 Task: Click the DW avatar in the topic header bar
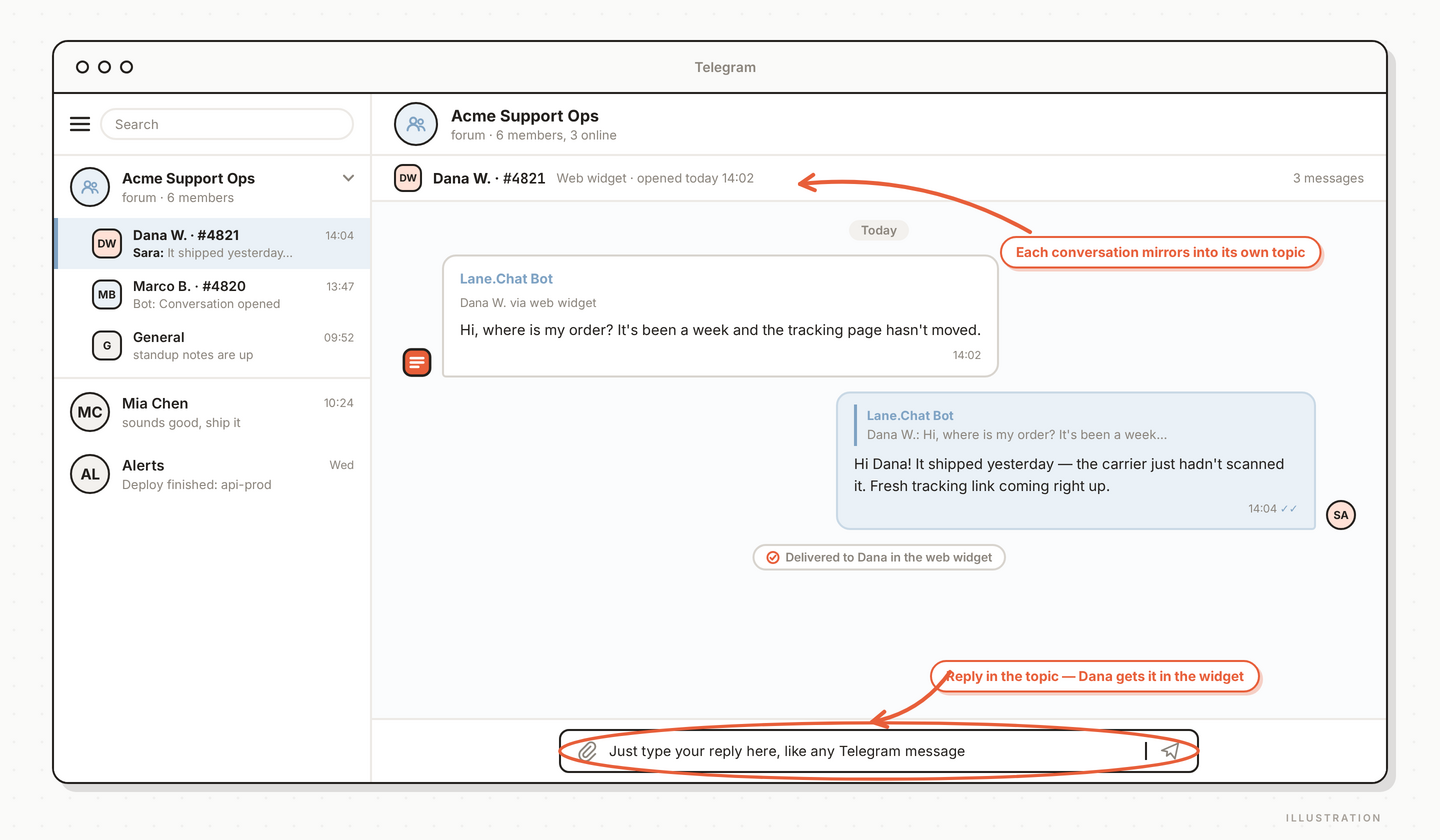point(408,178)
